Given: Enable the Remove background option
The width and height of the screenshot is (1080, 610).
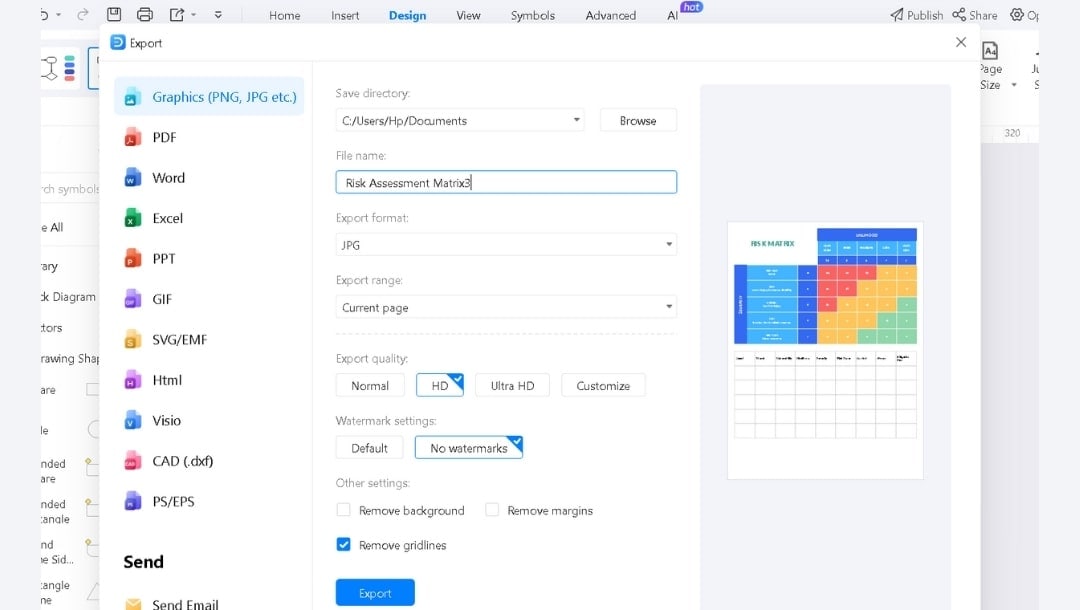Looking at the screenshot, I should tap(344, 510).
